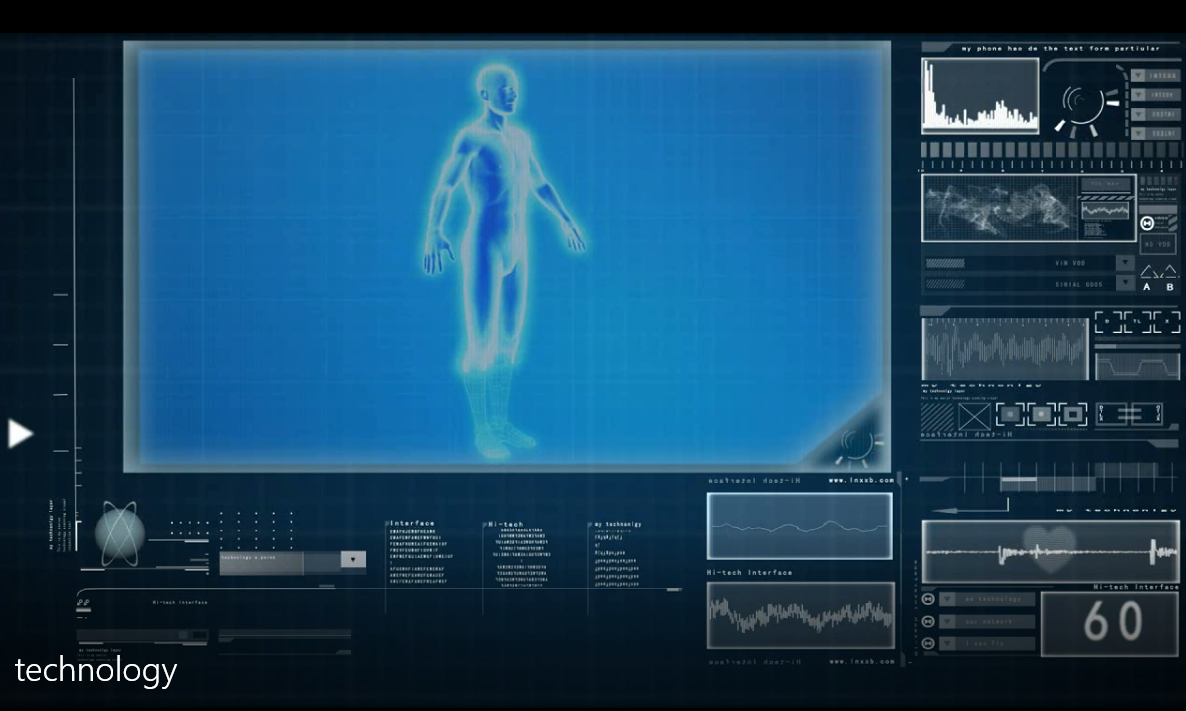Viewport: 1186px width, 711px height.
Task: Open the noisy waveform panel under 'Hi-tech Interface'
Action: tap(800, 615)
